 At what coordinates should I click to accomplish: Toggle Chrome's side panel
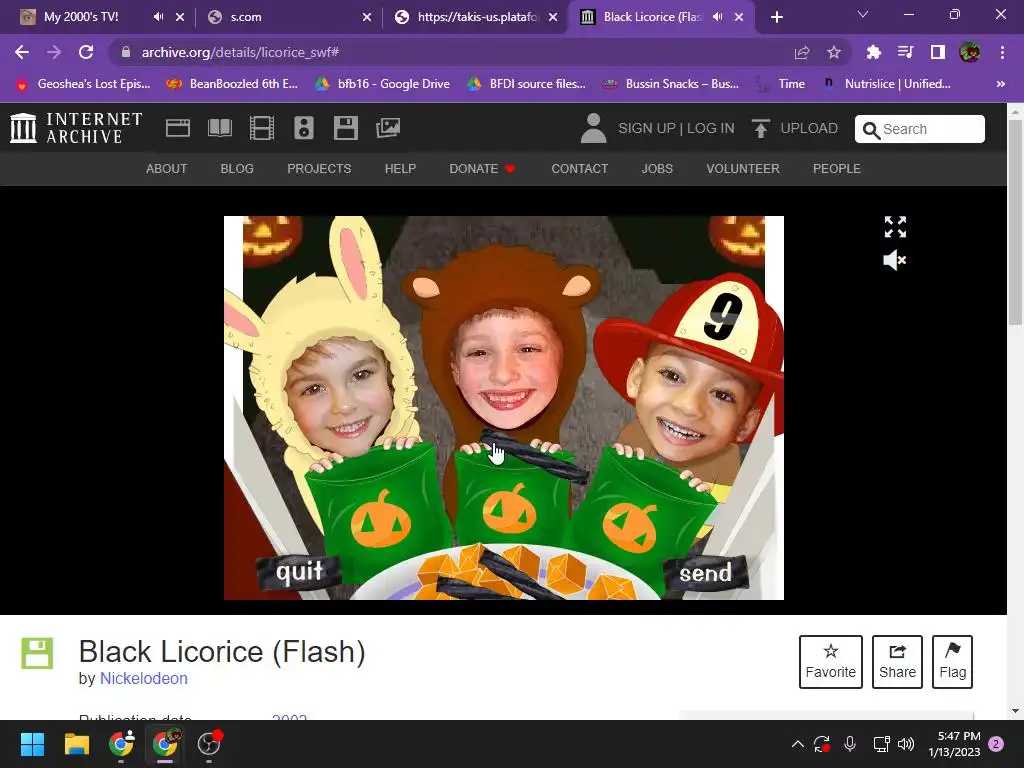click(937, 52)
